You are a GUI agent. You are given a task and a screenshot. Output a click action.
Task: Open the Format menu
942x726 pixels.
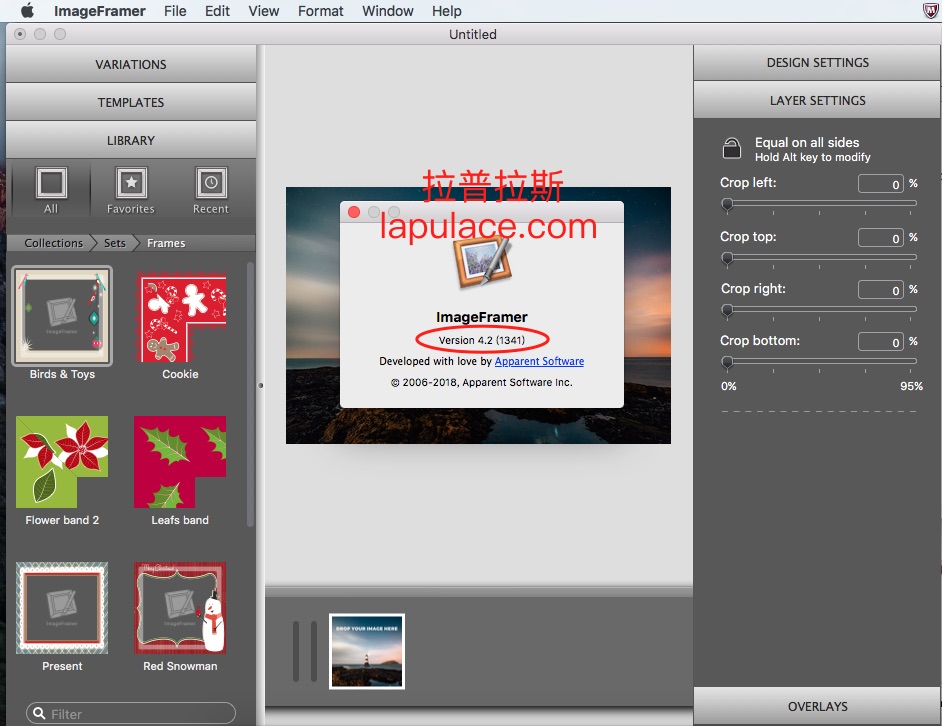click(x=320, y=11)
